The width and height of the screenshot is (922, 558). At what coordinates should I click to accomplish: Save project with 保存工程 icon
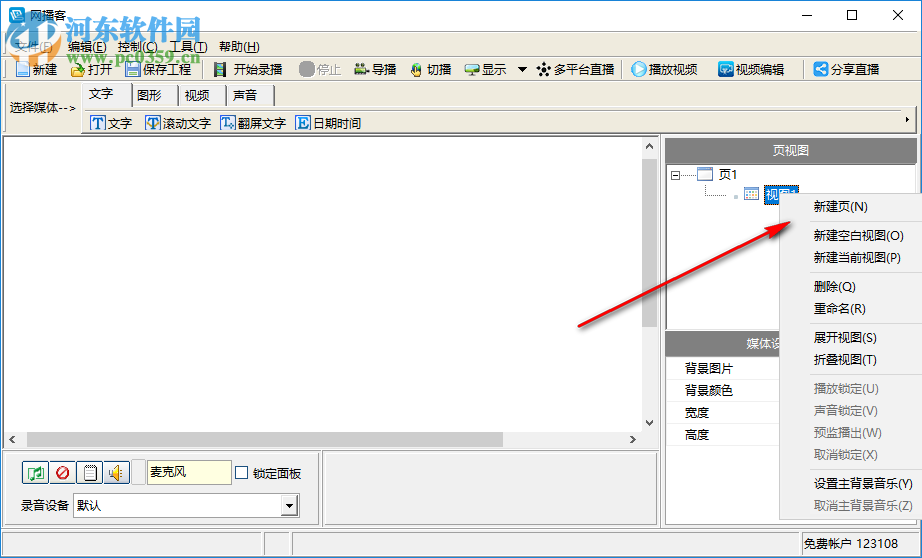133,69
